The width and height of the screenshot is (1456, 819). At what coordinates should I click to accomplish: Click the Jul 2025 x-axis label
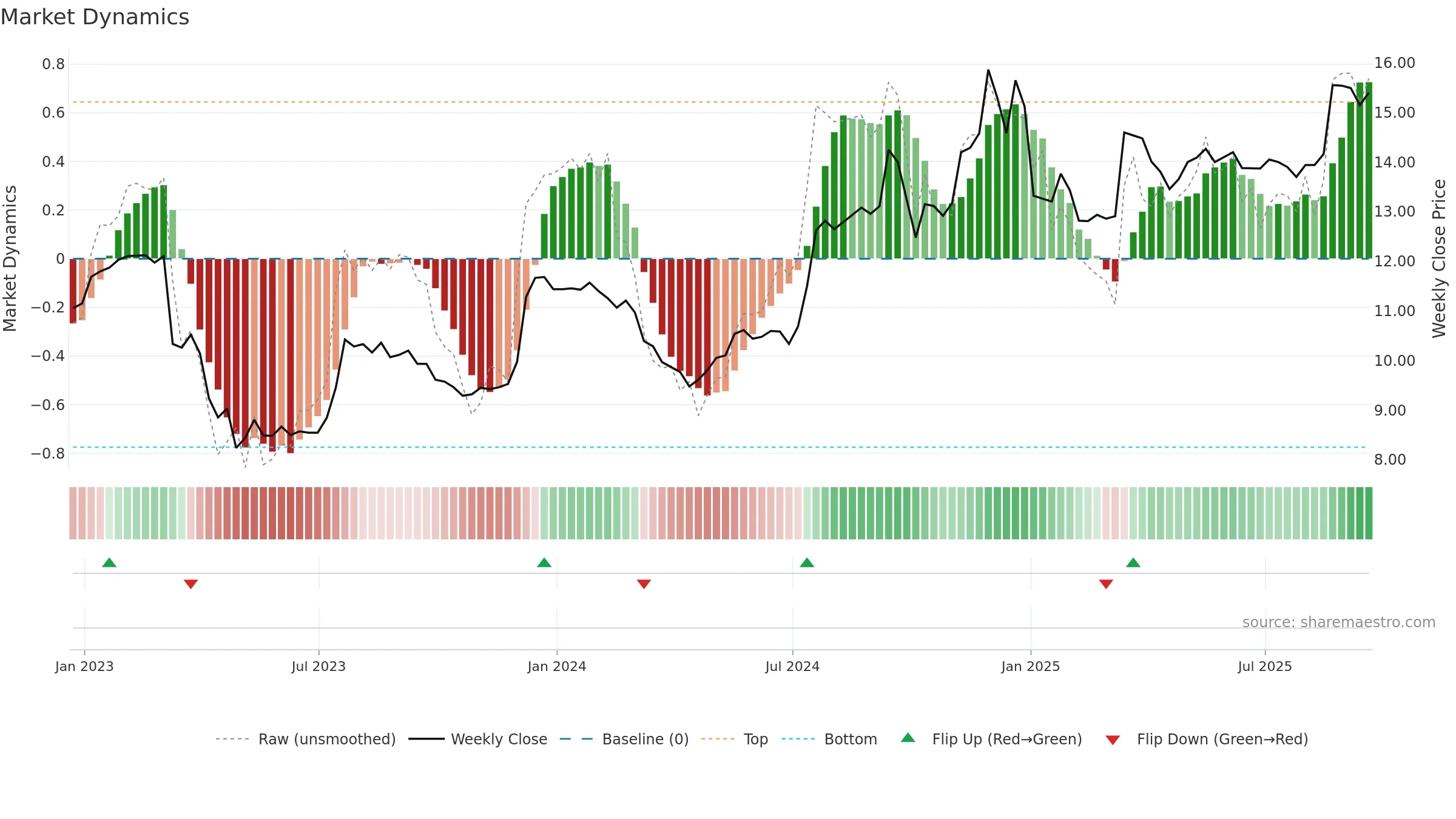coord(1265,666)
